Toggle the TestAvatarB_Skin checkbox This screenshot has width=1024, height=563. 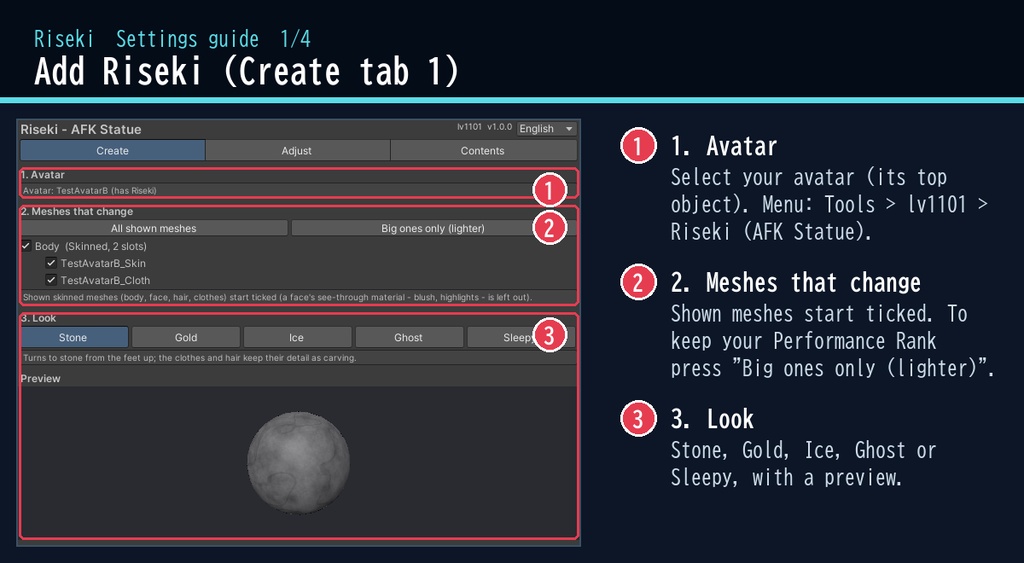51,263
